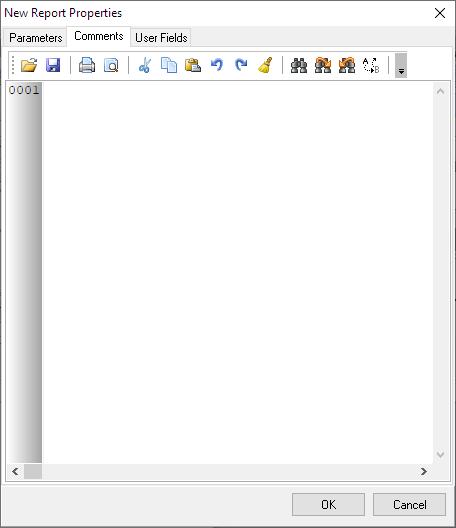The width and height of the screenshot is (456, 528).
Task: Undo the last edit
Action: click(217, 65)
